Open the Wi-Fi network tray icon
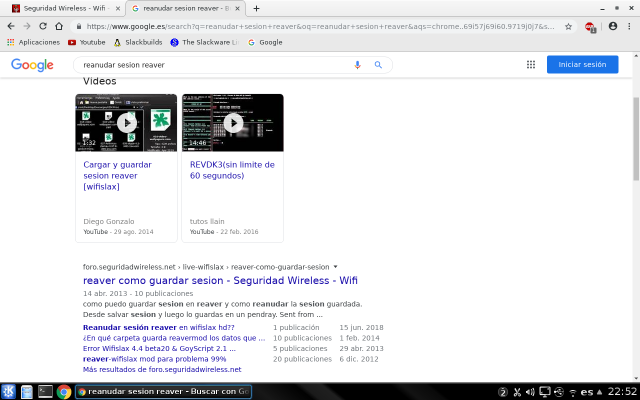Screen dimensions: 640x400 click(x=573, y=393)
